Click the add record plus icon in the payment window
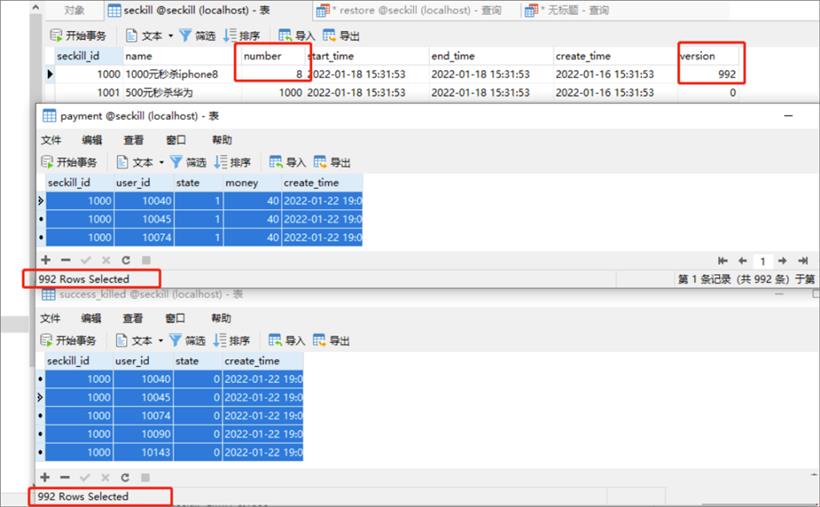The image size is (820, 507). [x=45, y=260]
